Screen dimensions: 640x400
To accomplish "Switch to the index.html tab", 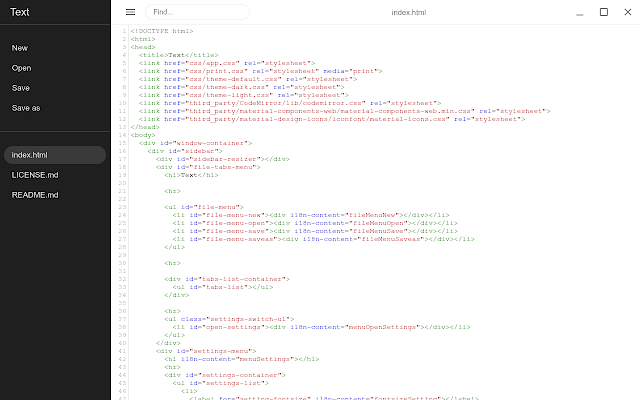I will (55, 155).
